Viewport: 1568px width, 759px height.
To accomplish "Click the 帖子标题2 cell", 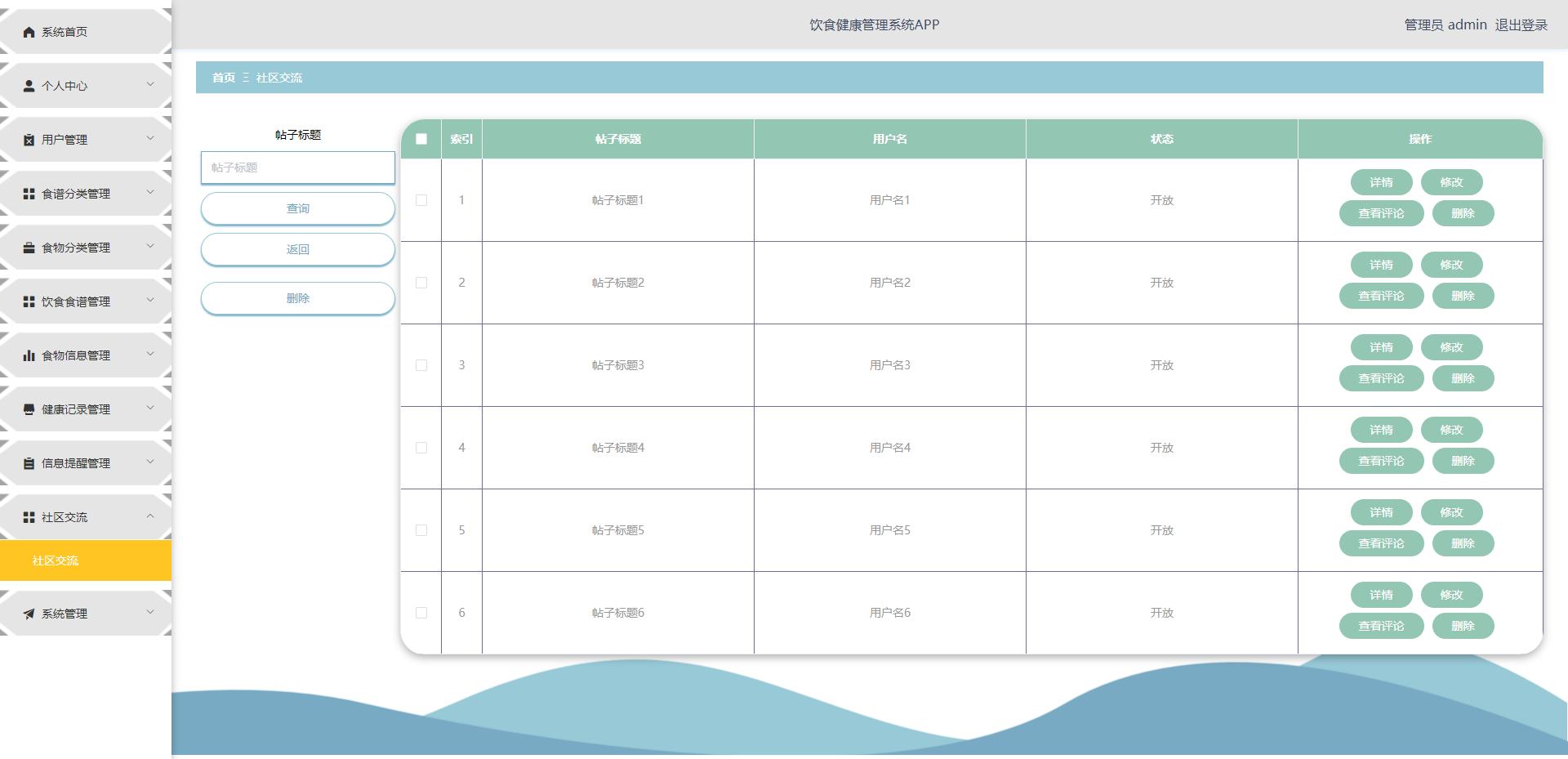I will pos(618,283).
